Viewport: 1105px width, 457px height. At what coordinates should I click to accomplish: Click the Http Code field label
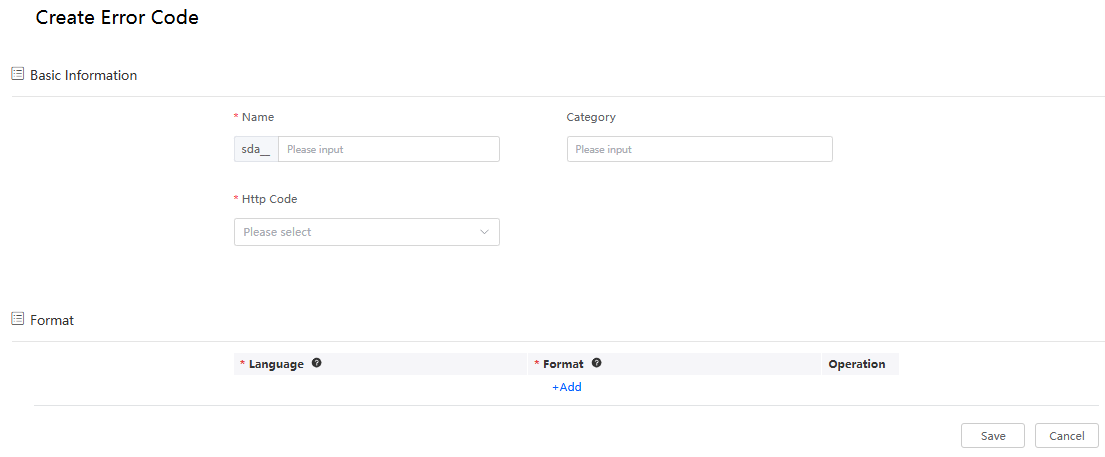pos(269,199)
